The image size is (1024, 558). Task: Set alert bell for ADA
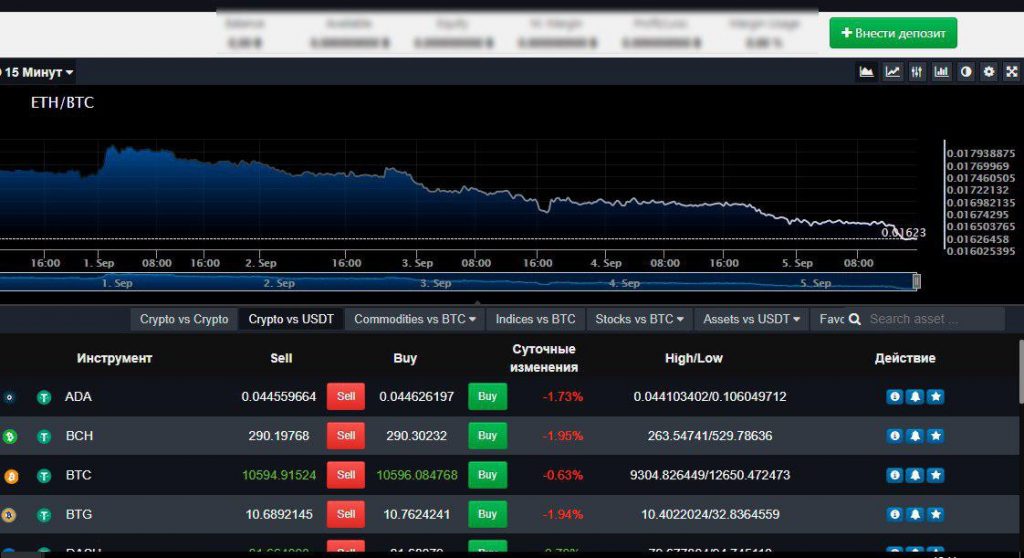(915, 397)
